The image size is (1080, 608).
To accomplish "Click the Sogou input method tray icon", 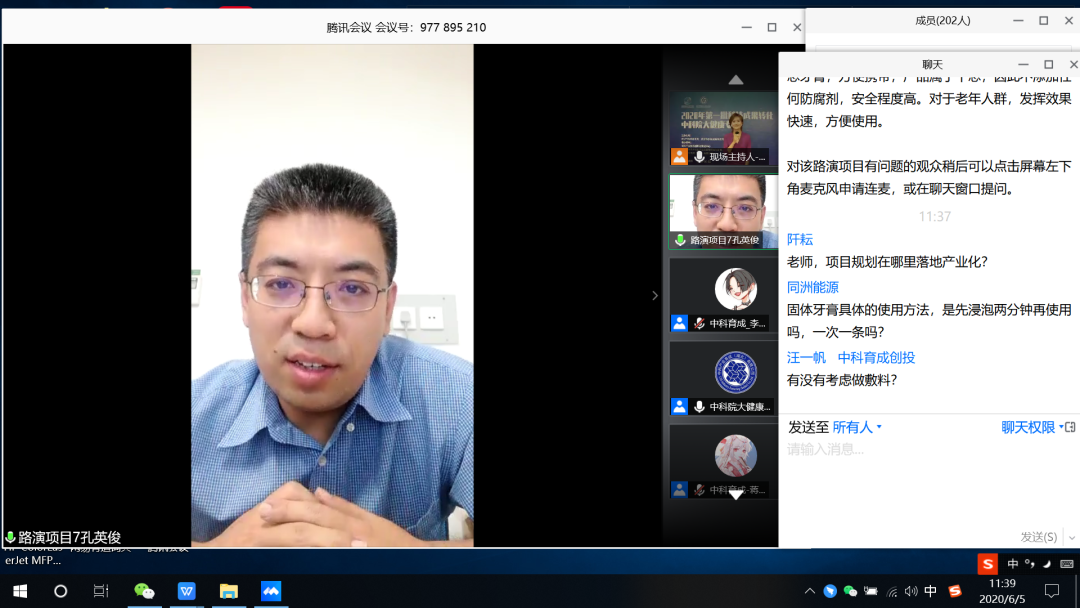I will point(954,591).
